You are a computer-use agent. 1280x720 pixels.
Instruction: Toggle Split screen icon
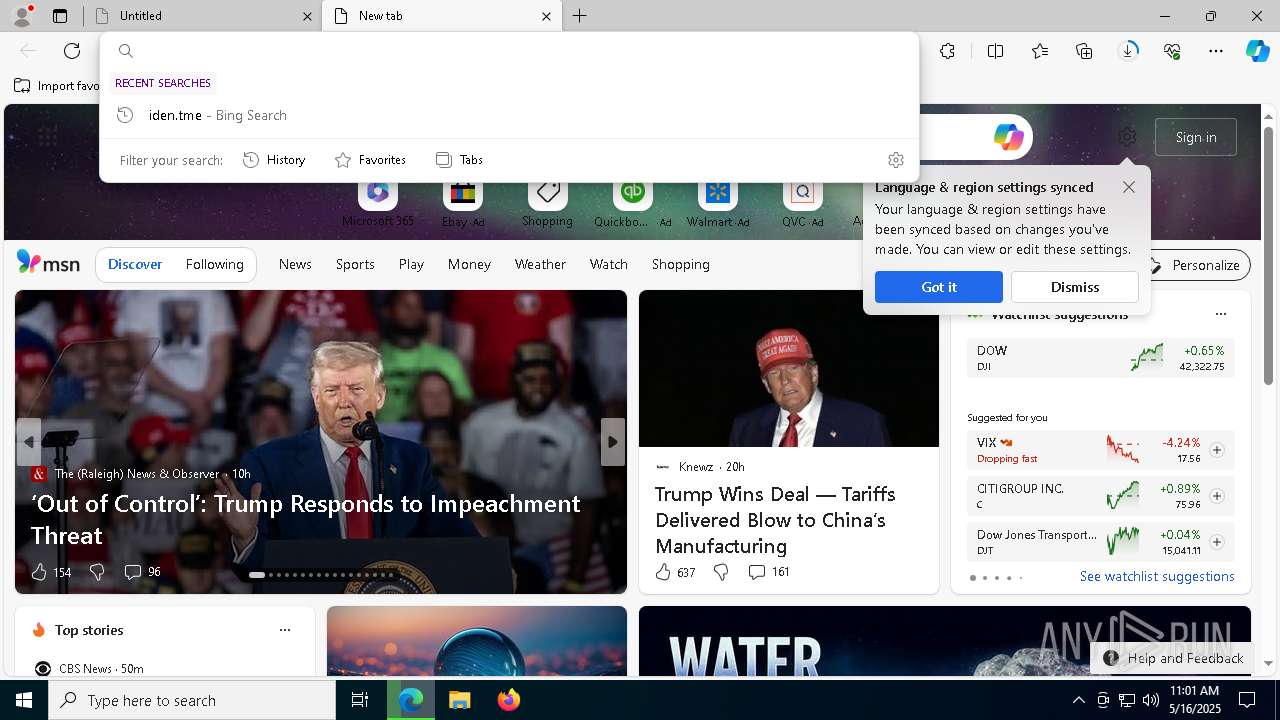coord(995,51)
